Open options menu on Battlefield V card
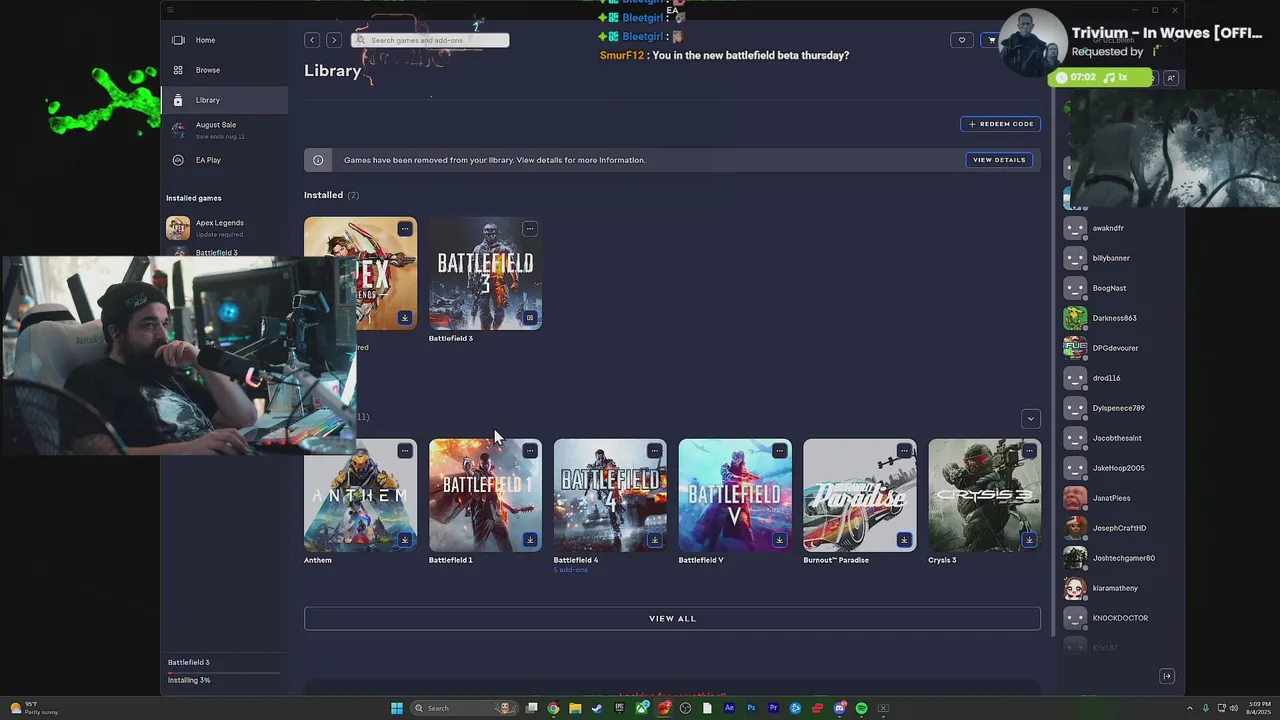This screenshot has width=1280, height=720. (x=779, y=451)
